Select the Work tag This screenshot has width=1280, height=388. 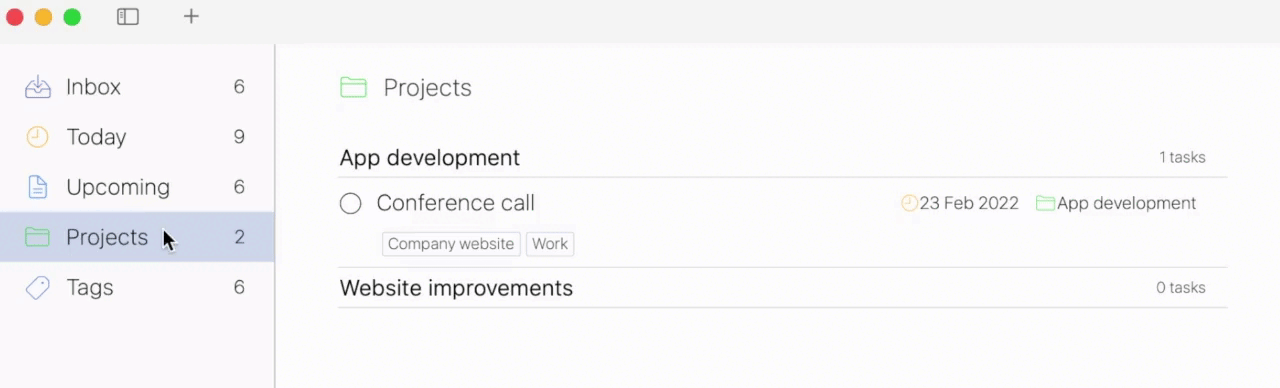(550, 244)
